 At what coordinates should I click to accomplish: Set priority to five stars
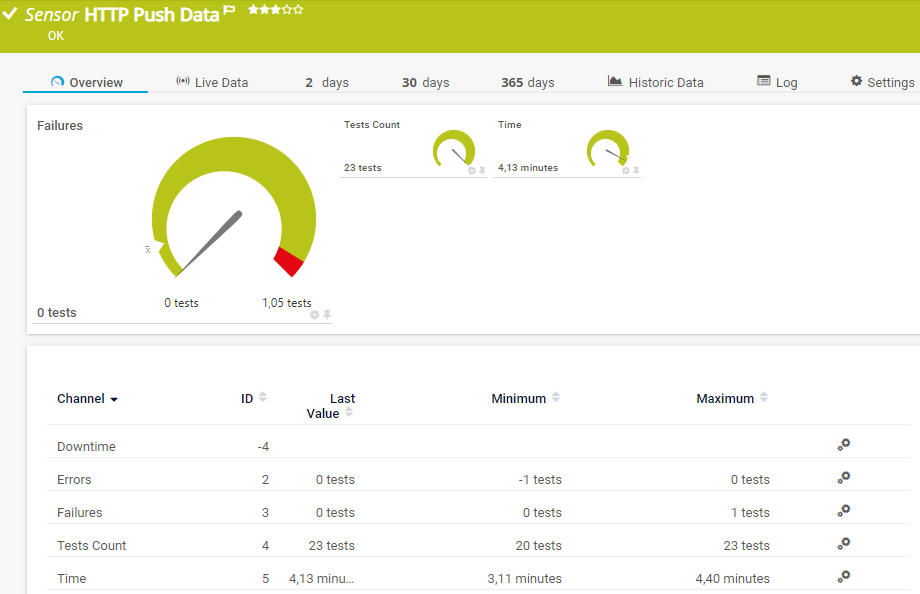298,10
